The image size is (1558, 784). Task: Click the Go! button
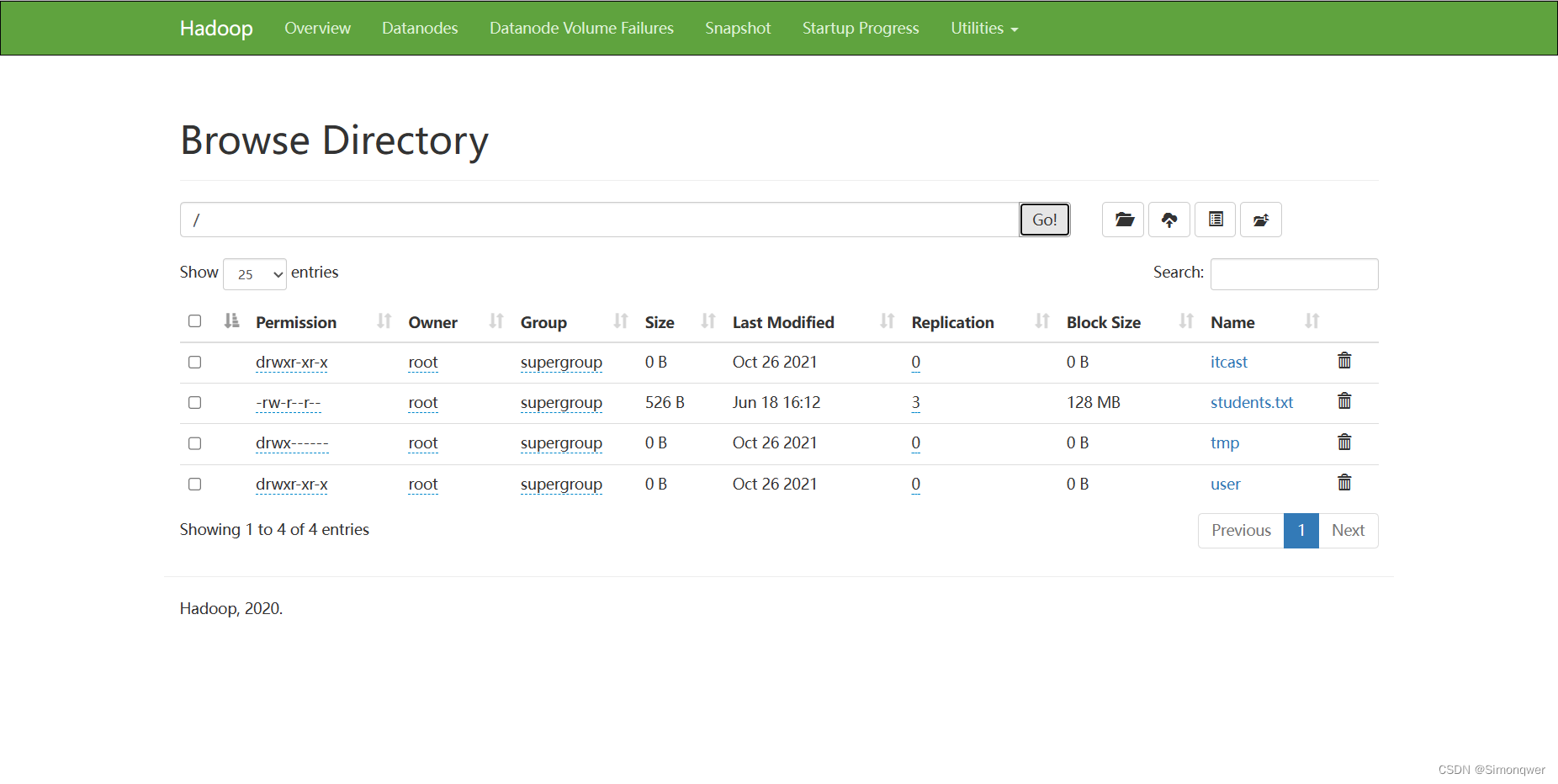pyautogui.click(x=1045, y=220)
